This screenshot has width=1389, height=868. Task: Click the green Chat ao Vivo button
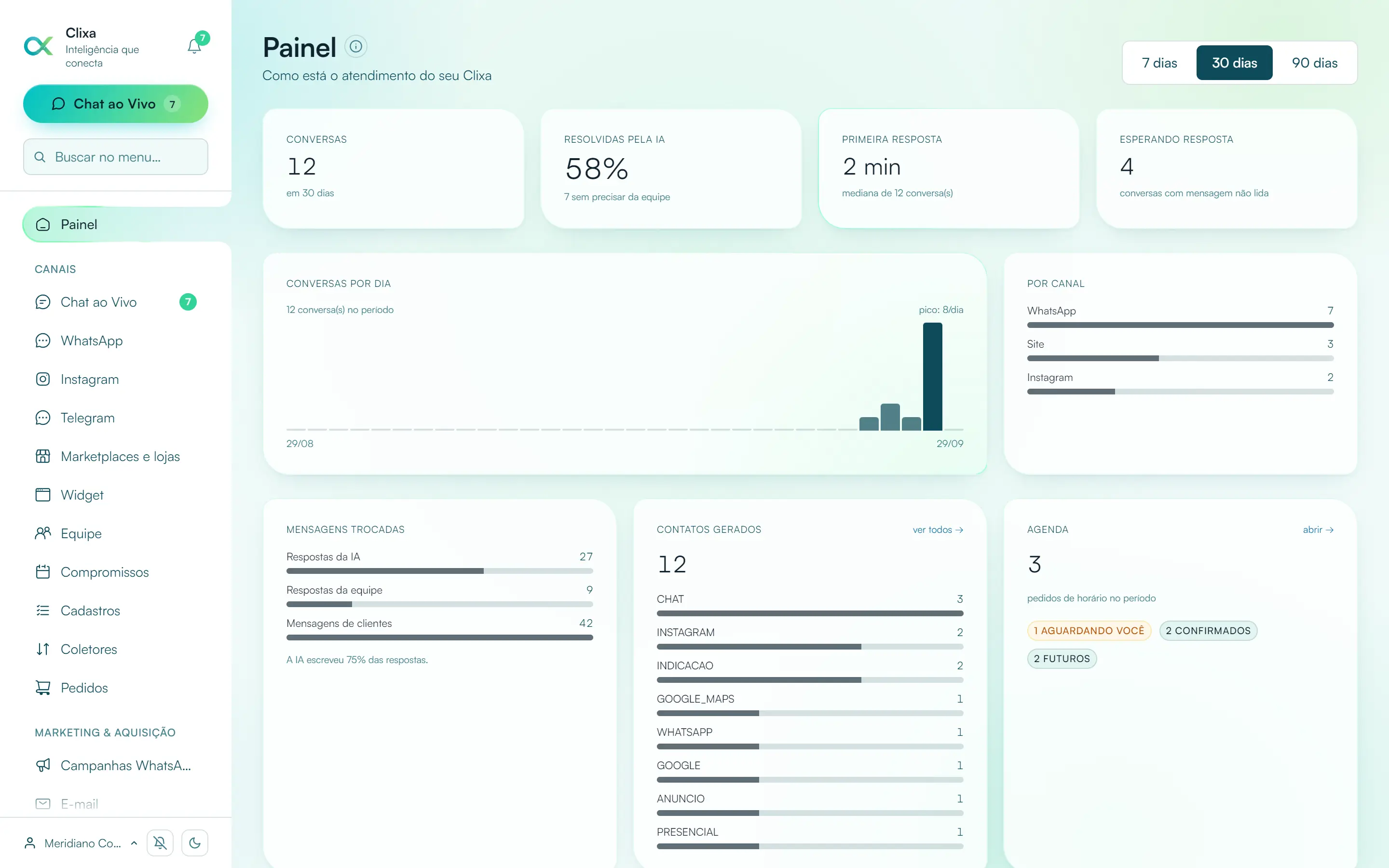(115, 104)
